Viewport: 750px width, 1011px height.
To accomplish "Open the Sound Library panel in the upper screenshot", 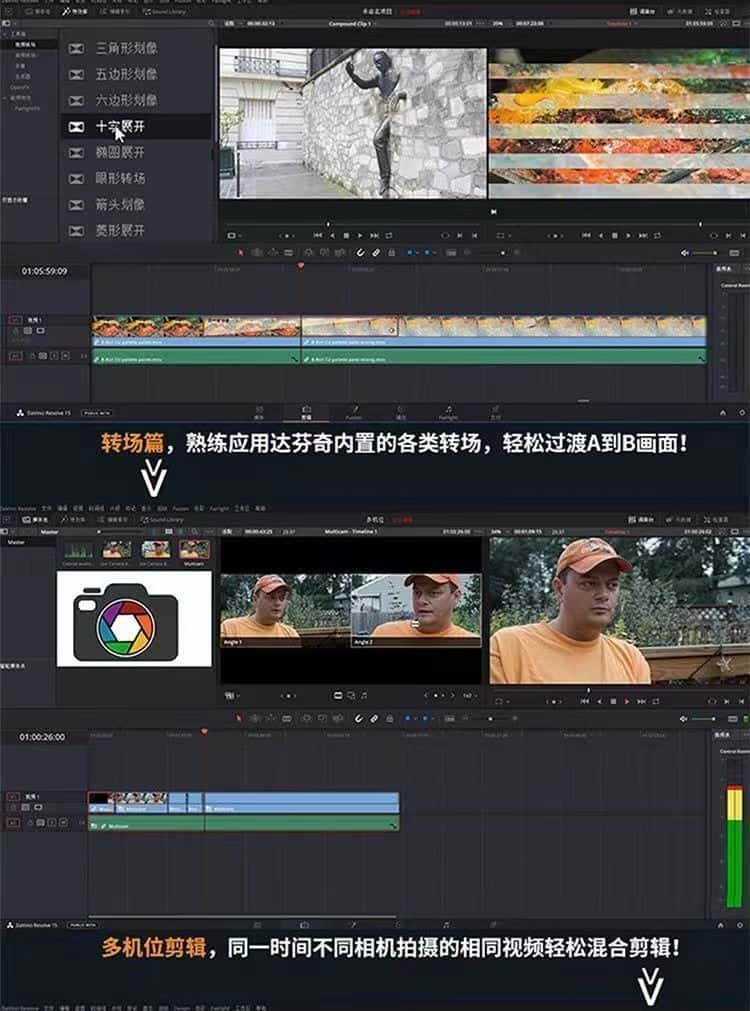I will coord(164,12).
